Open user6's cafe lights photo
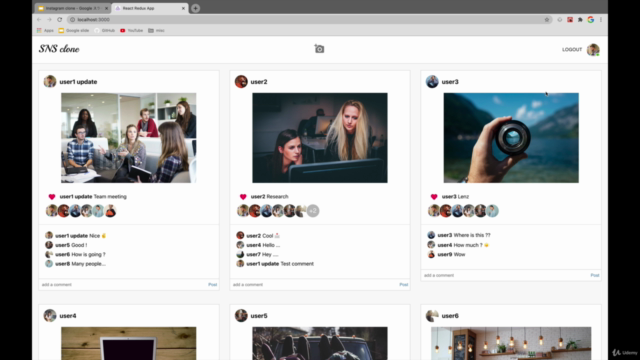 coord(511,343)
